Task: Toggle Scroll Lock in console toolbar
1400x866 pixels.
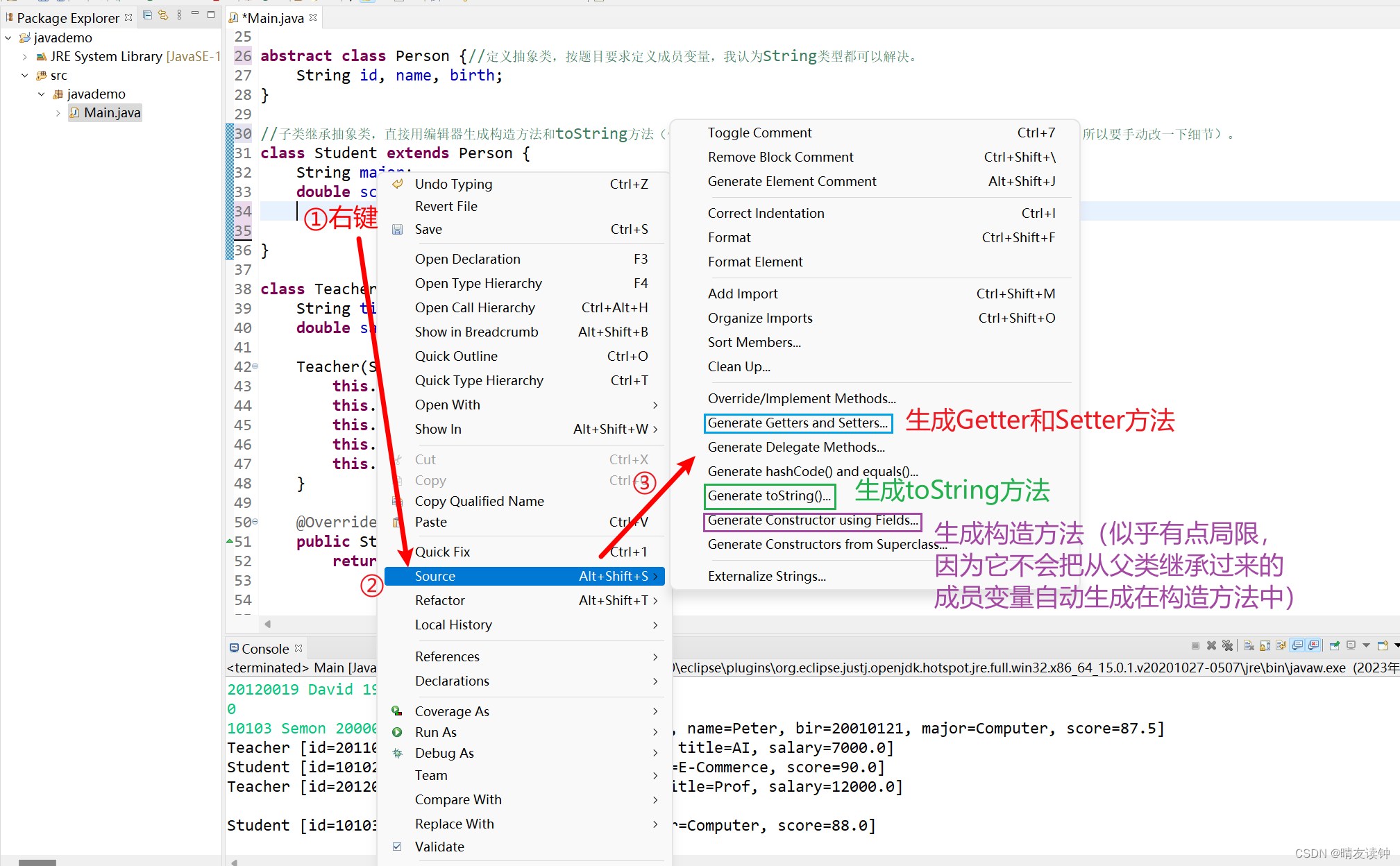Action: (1265, 645)
